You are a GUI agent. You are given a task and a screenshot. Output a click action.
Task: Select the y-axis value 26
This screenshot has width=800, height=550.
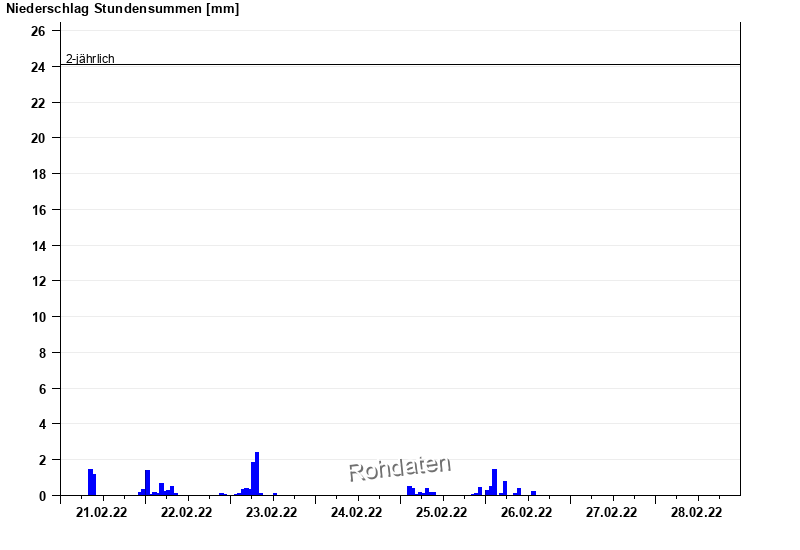click(38, 31)
